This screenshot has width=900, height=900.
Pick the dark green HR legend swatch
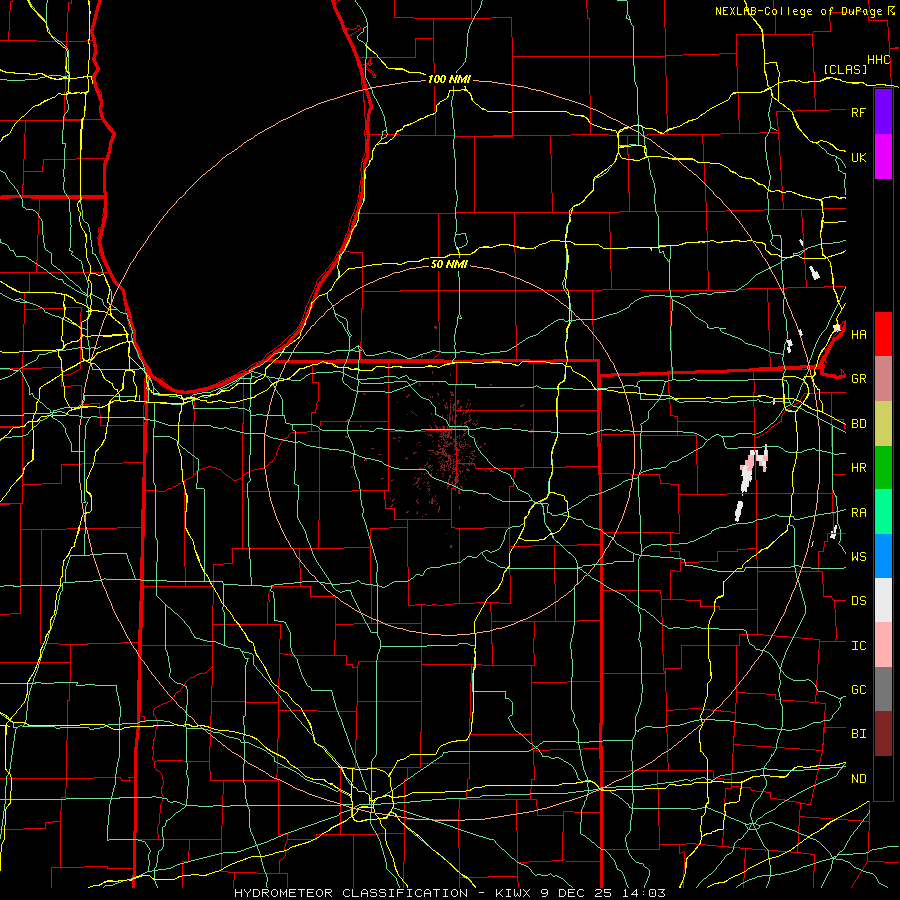tap(883, 467)
